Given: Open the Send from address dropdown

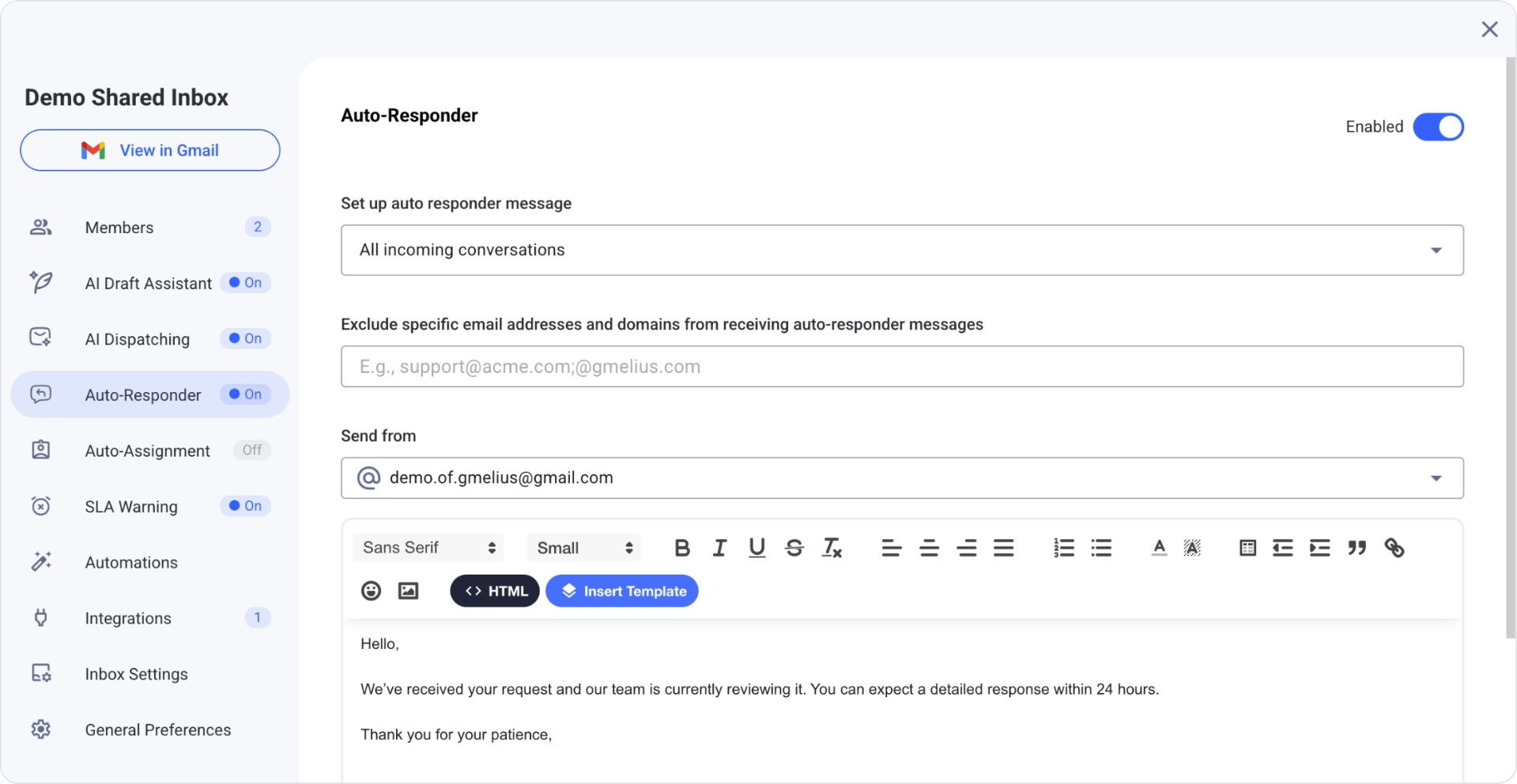Looking at the screenshot, I should coord(902,478).
